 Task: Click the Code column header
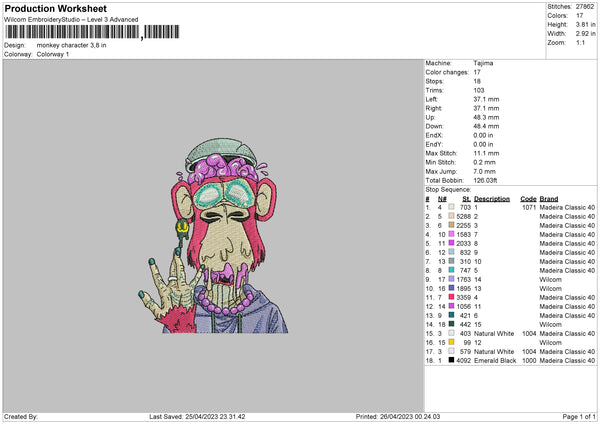(x=528, y=198)
